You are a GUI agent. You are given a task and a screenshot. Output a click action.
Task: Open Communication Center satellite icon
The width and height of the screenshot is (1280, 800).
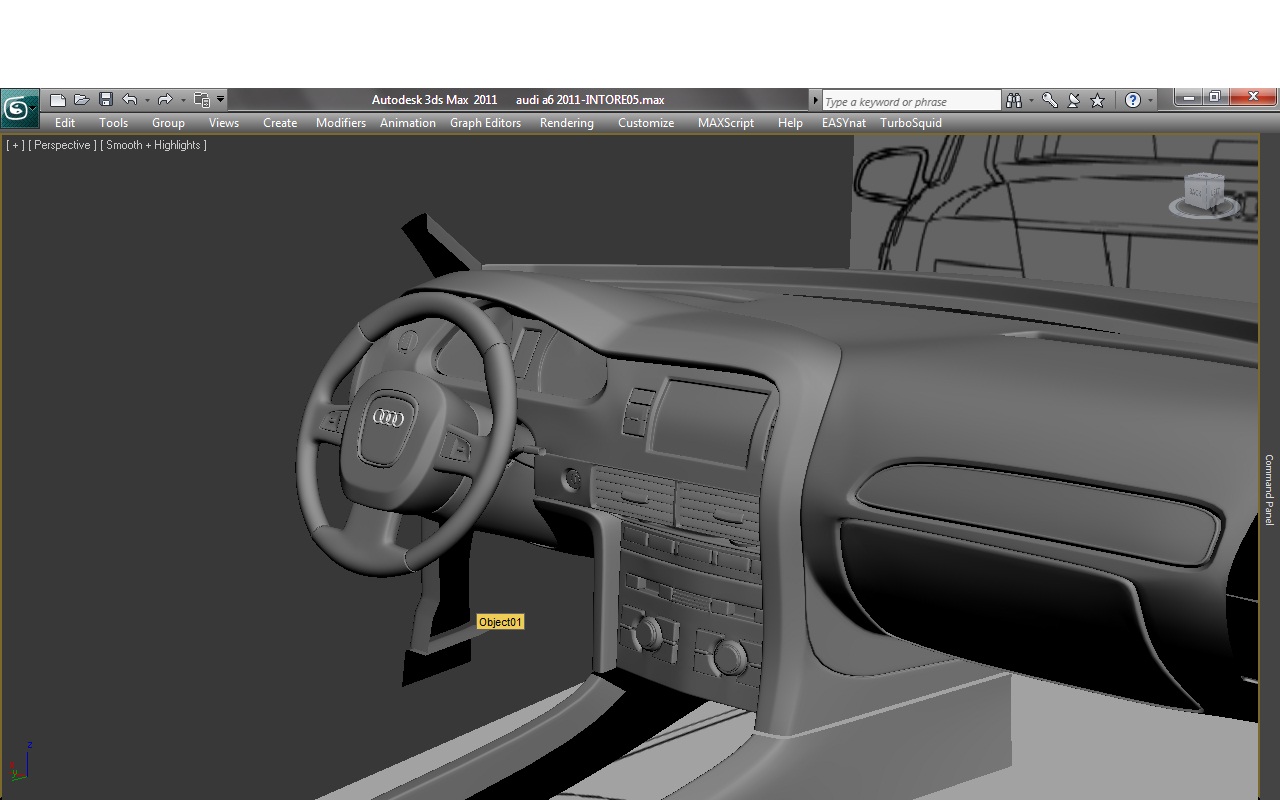coord(1073,101)
